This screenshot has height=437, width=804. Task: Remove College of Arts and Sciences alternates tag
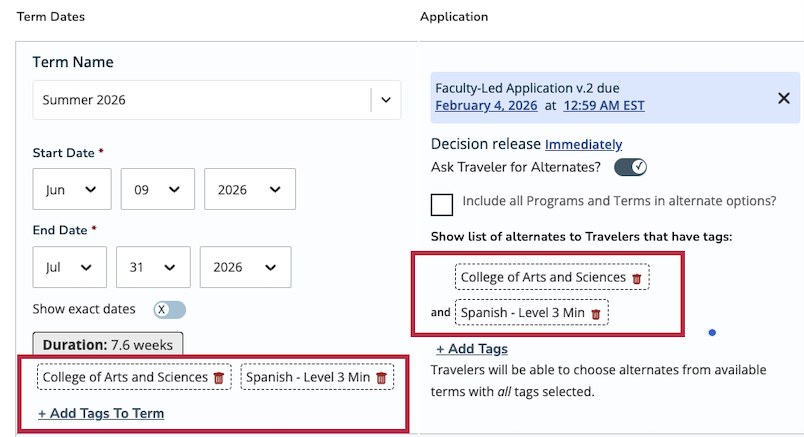[637, 278]
